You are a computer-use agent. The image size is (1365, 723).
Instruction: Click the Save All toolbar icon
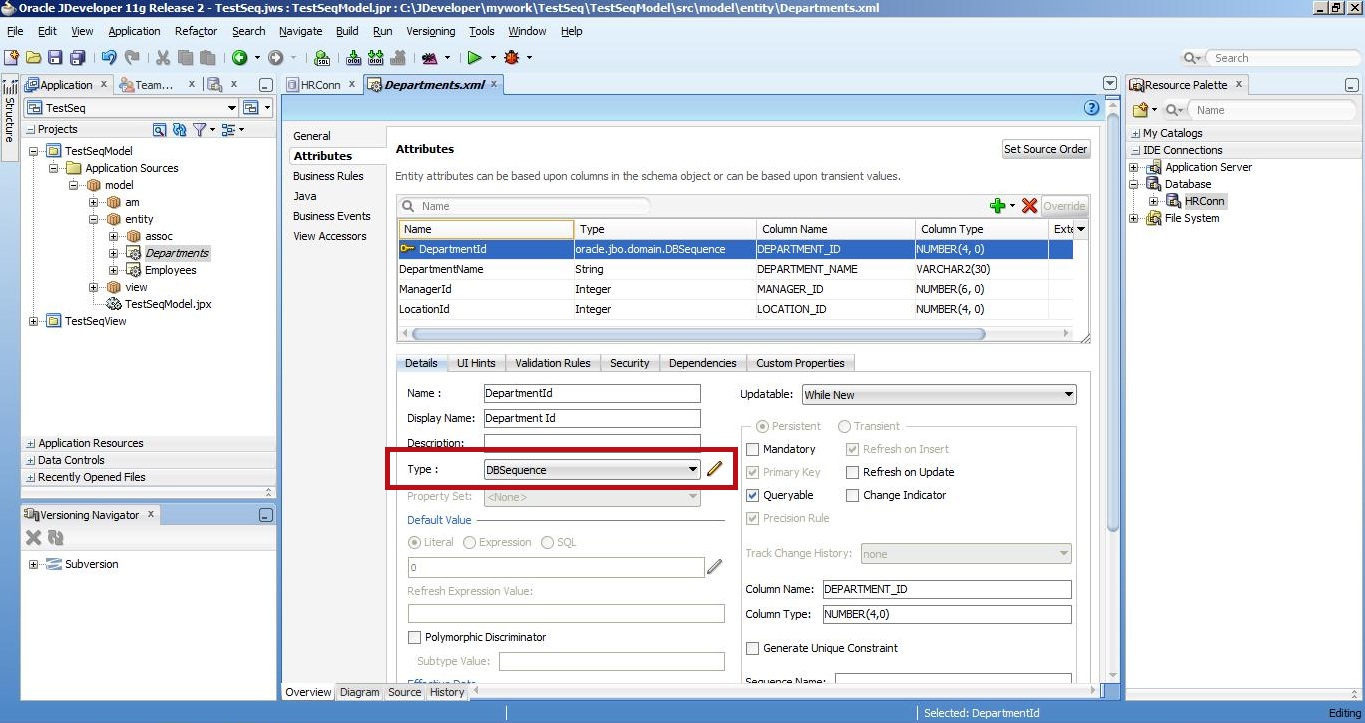(76, 58)
